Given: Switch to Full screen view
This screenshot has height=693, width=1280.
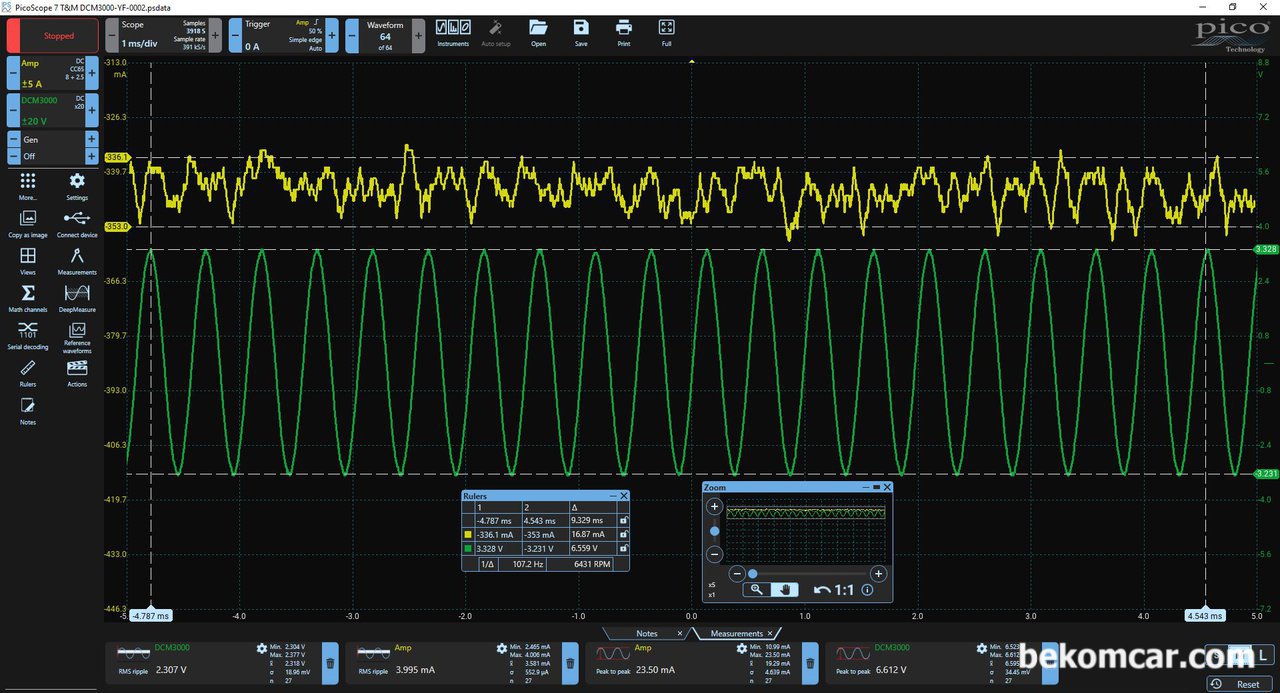Looking at the screenshot, I should click(667, 32).
